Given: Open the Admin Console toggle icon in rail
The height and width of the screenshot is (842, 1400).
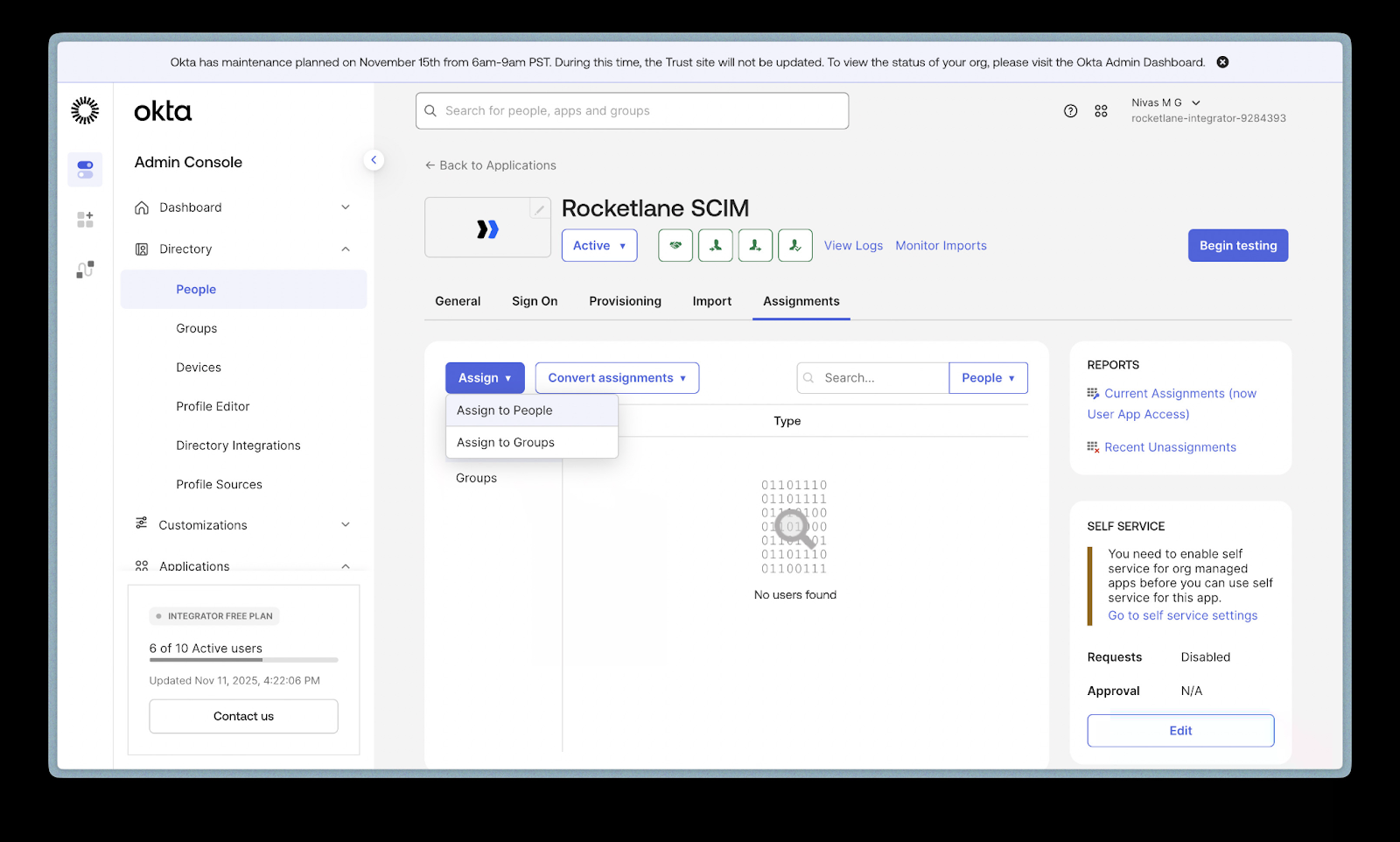Looking at the screenshot, I should (85, 169).
